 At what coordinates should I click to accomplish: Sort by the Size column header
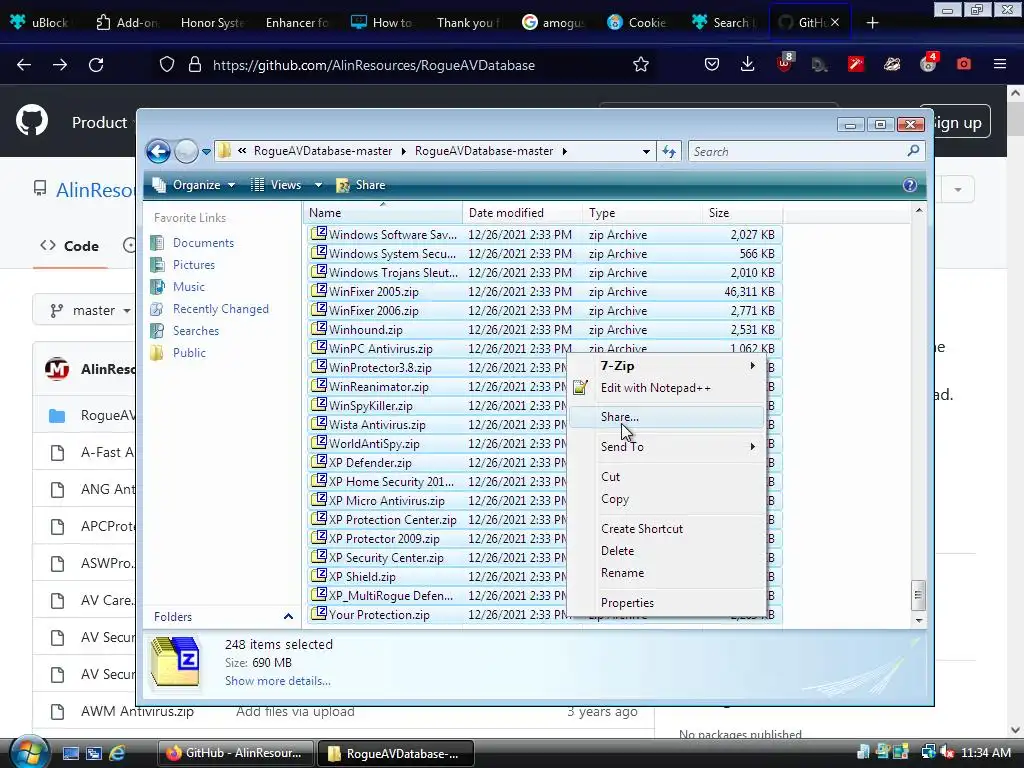point(743,213)
